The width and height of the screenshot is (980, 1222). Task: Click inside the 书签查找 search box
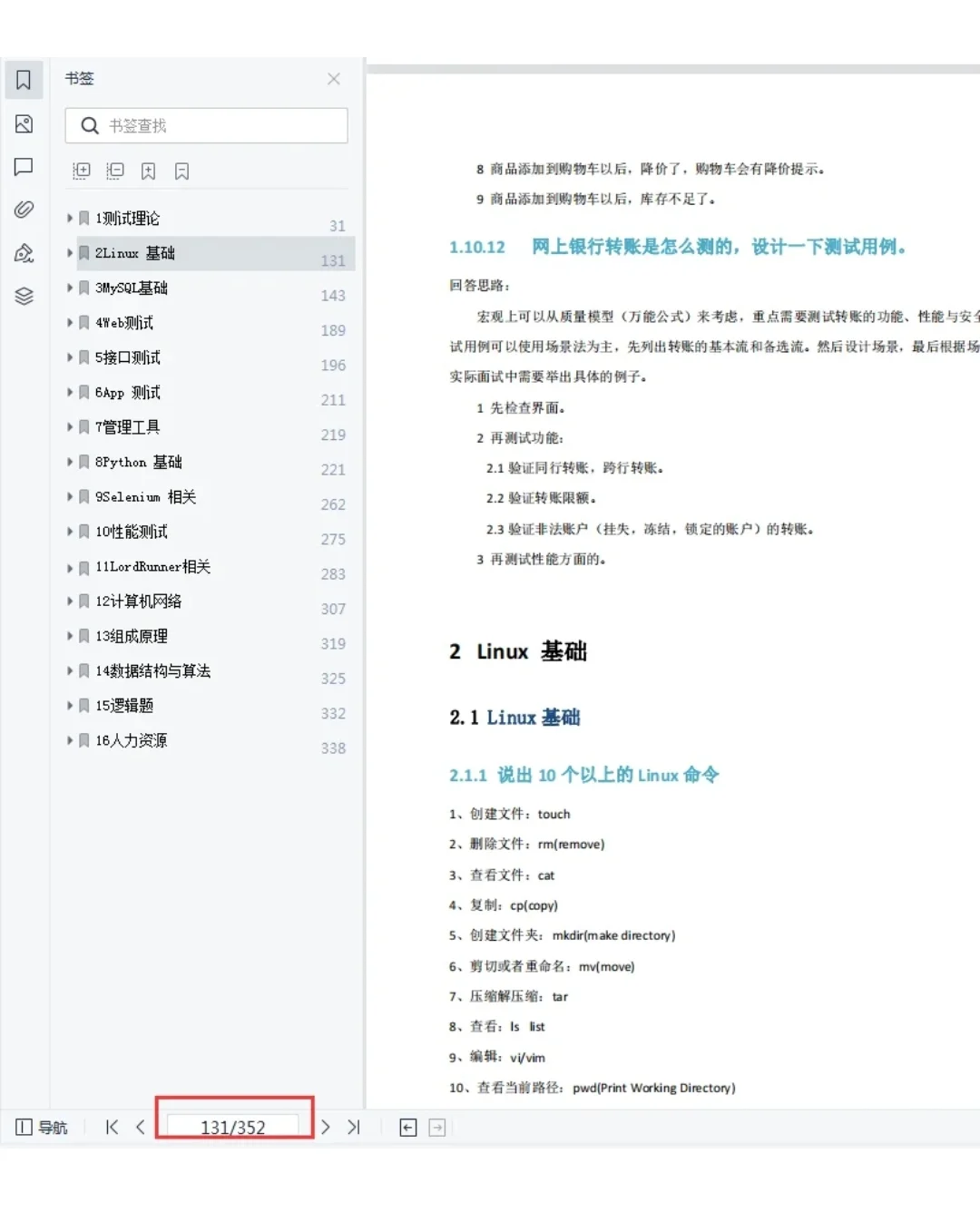(206, 126)
